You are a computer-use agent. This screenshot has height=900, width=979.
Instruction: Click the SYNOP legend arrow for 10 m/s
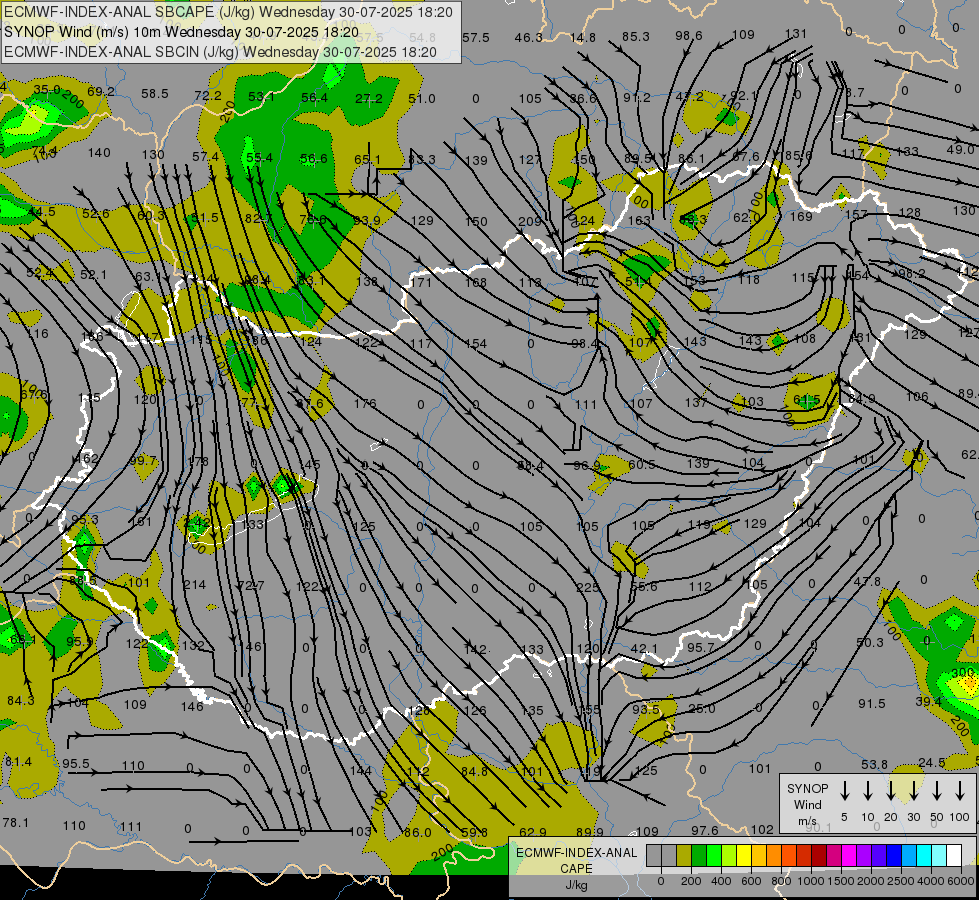[x=867, y=790]
